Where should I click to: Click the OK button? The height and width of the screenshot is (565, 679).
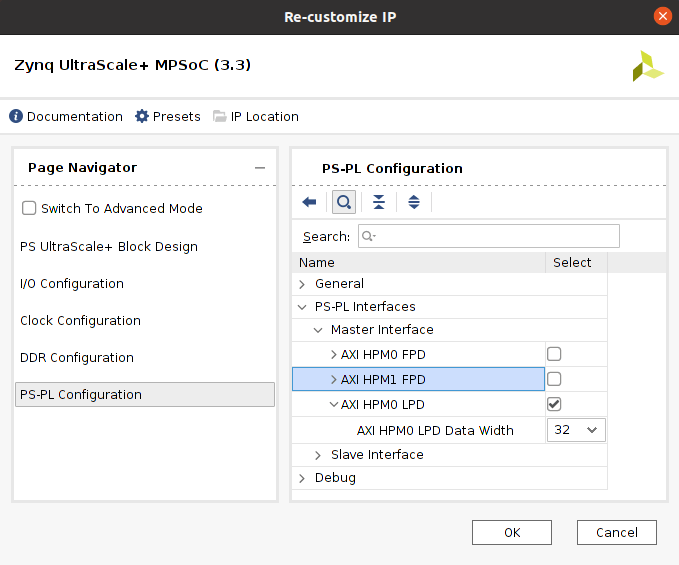[512, 533]
